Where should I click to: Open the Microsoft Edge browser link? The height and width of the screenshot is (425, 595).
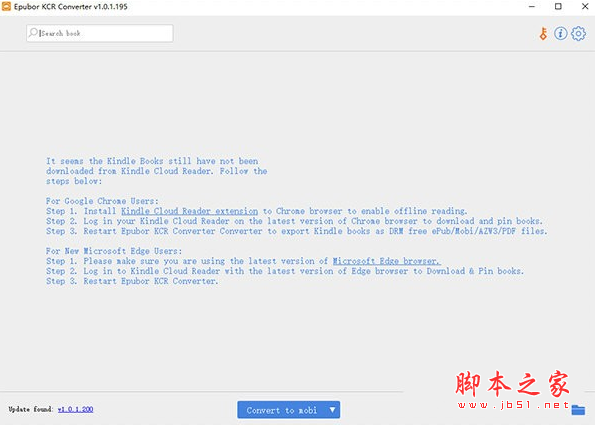(387, 261)
